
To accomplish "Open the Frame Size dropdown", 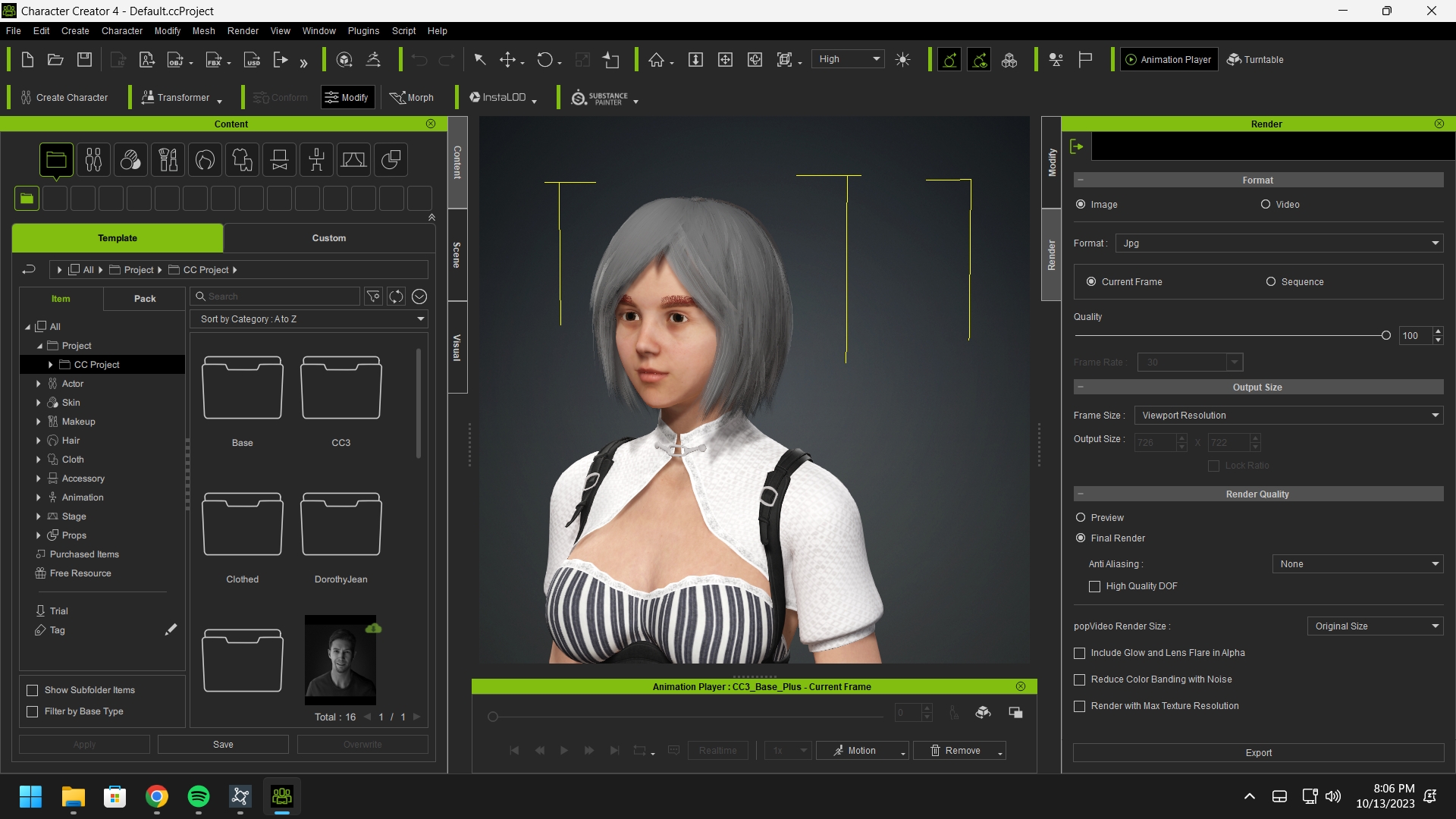I will point(1288,416).
